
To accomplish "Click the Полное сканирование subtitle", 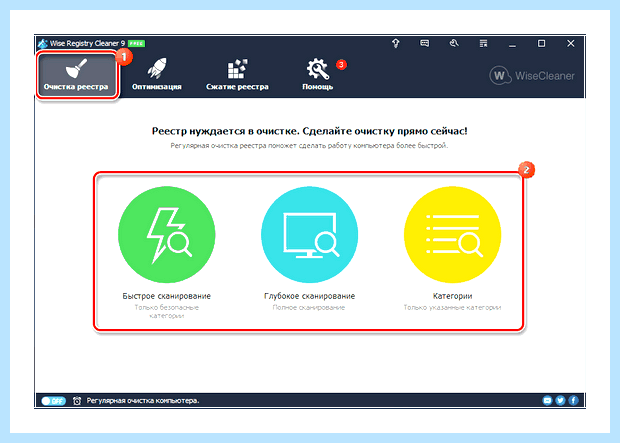I will (309, 307).
